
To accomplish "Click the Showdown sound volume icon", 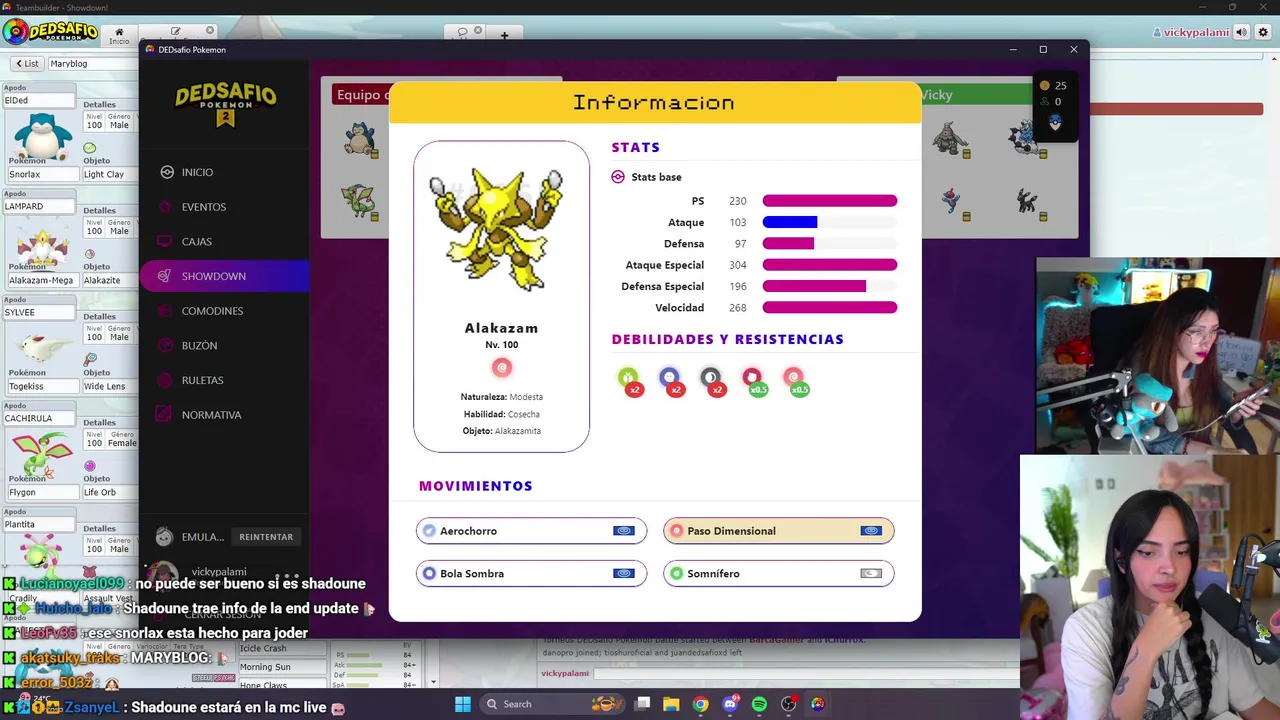I will point(1241,32).
